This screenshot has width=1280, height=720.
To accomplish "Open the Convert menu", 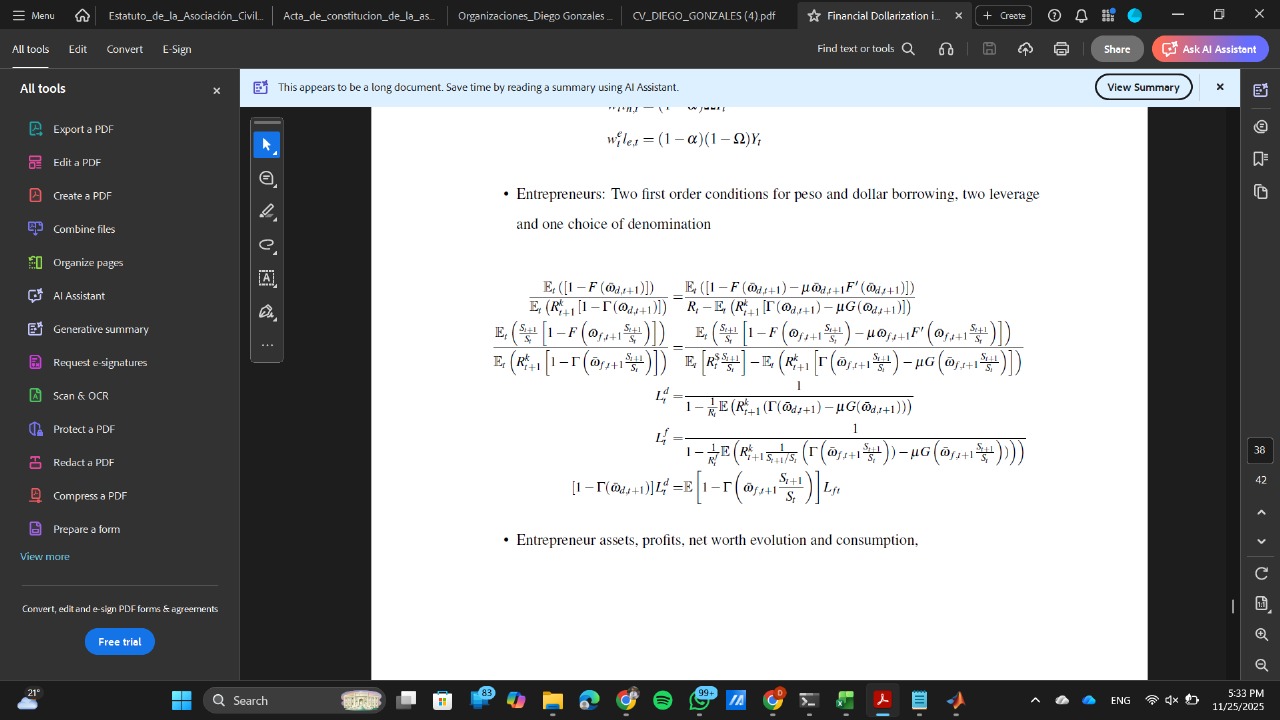I will 125,49.
